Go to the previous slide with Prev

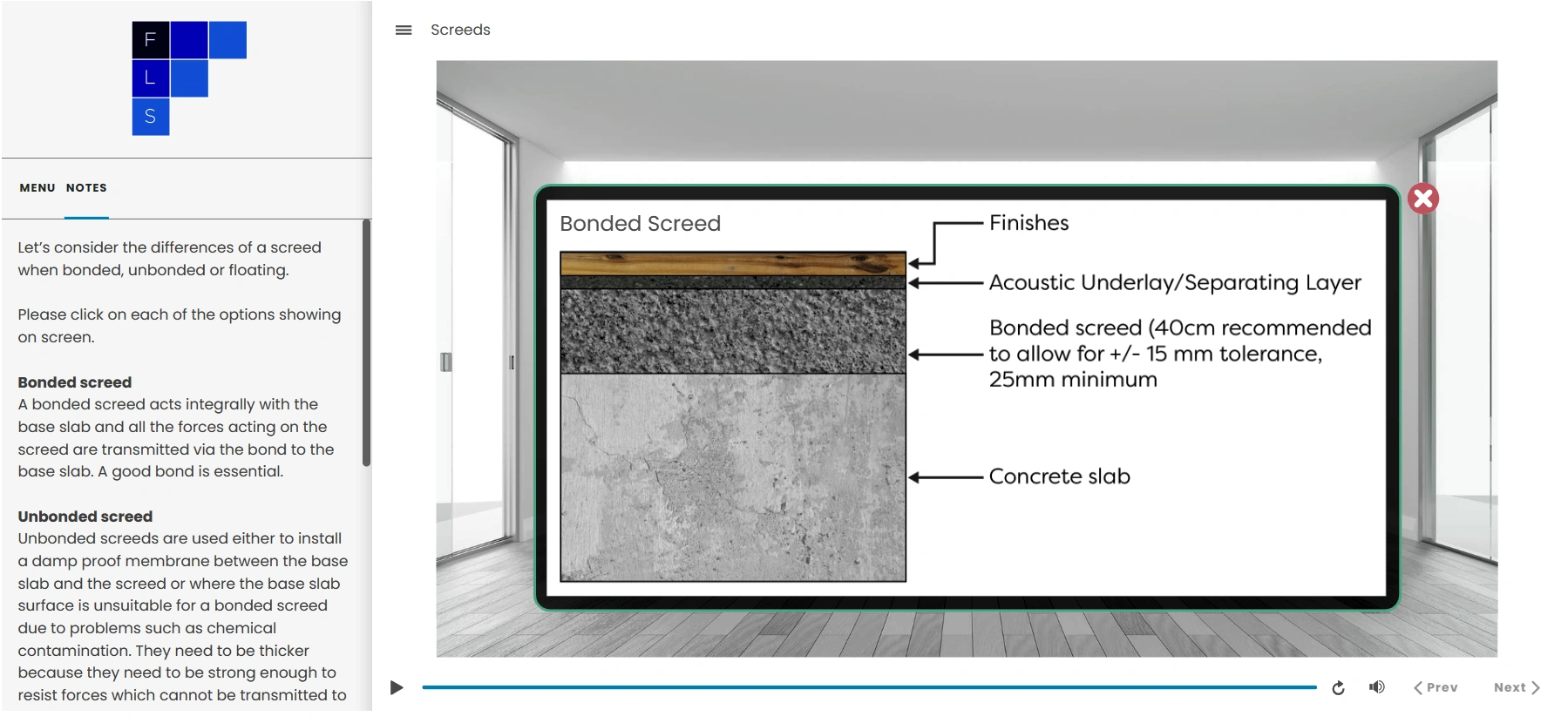click(x=1436, y=687)
